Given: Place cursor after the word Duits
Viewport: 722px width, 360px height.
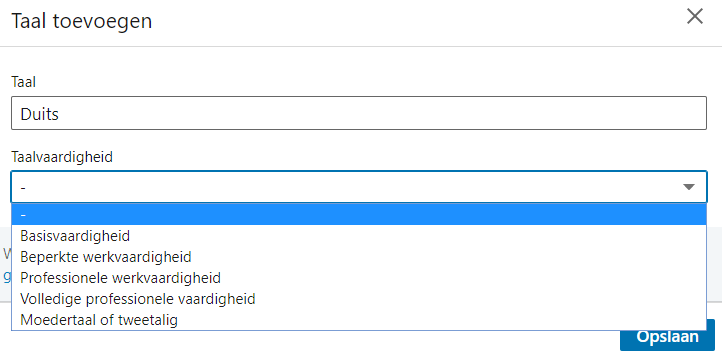Looking at the screenshot, I should click(60, 114).
